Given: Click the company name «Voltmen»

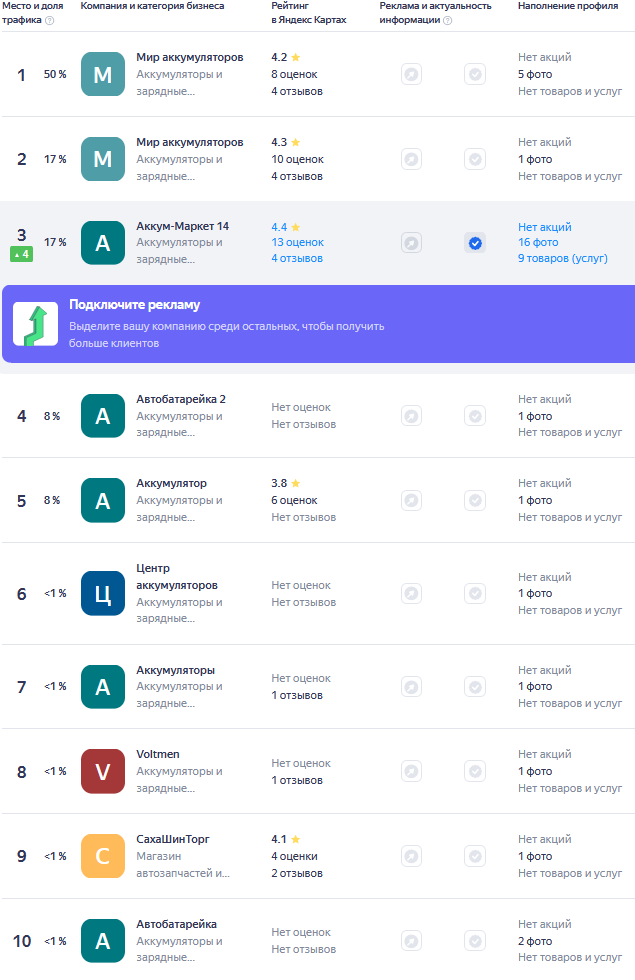Looking at the screenshot, I should coord(158,754).
